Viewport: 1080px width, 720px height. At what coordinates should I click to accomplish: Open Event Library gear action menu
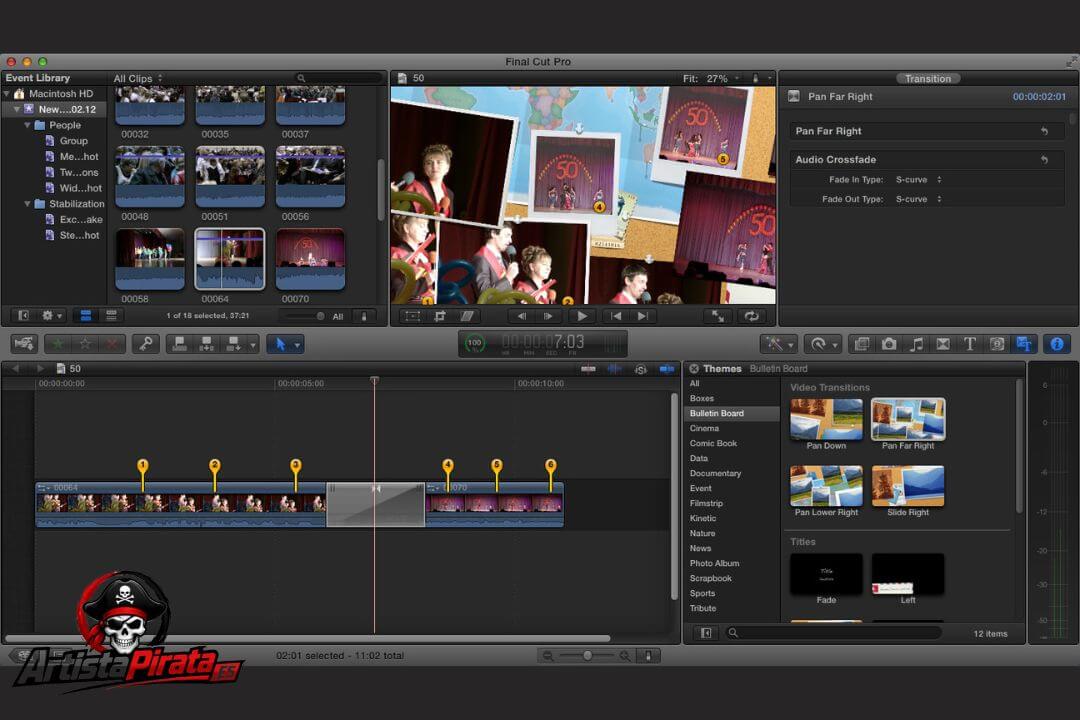click(52, 316)
